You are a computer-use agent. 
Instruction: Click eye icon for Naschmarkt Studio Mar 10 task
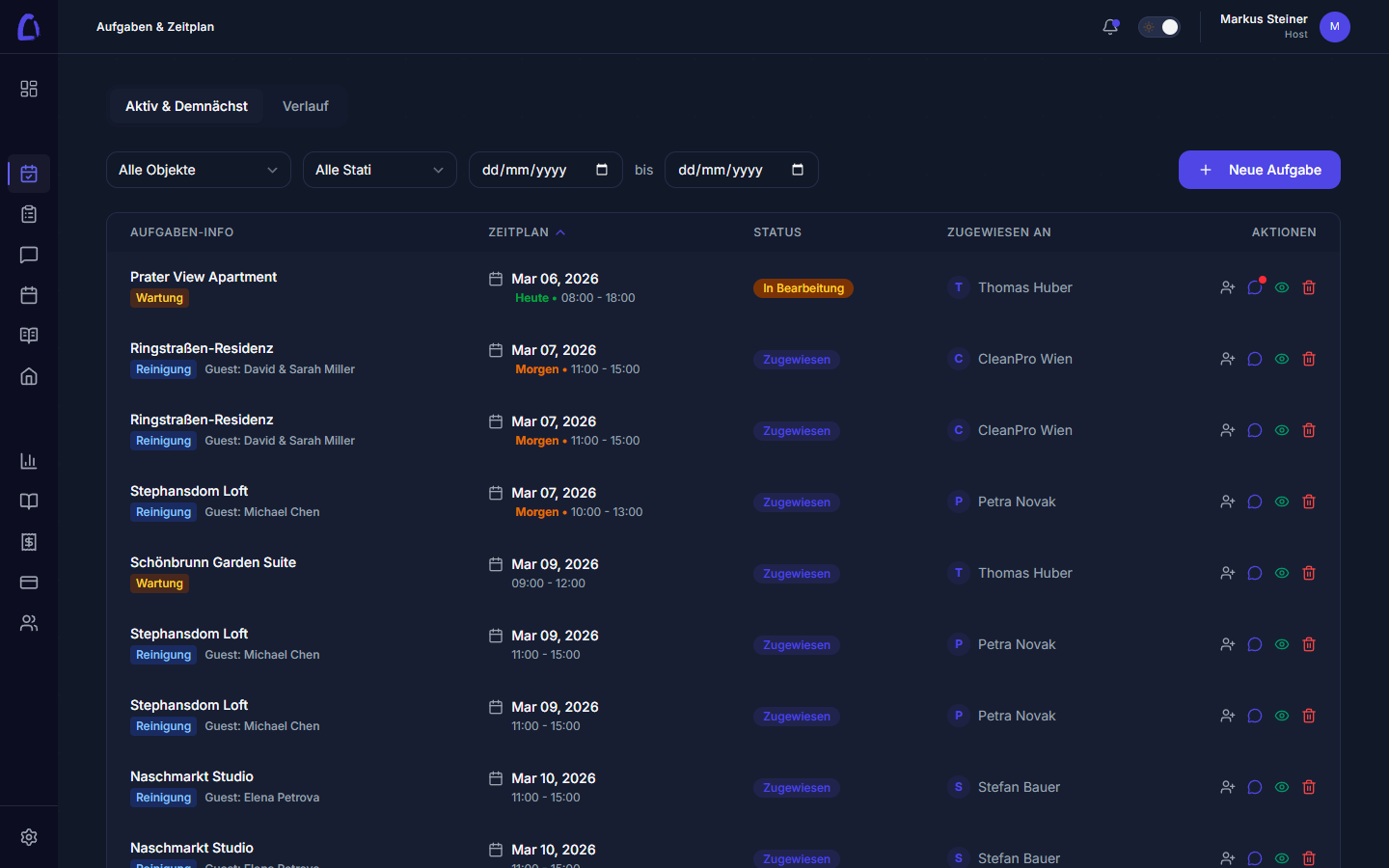tap(1282, 787)
